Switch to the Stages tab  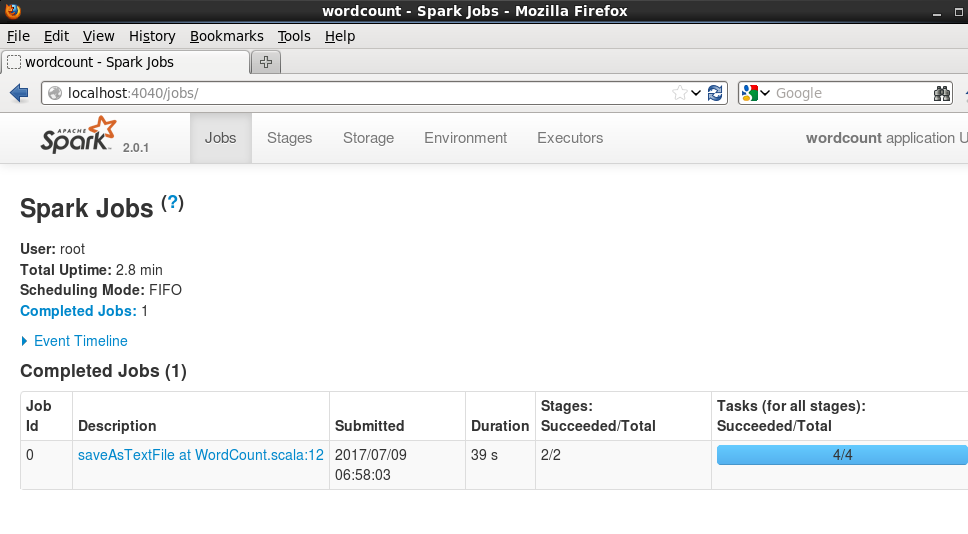pyautogui.click(x=290, y=138)
